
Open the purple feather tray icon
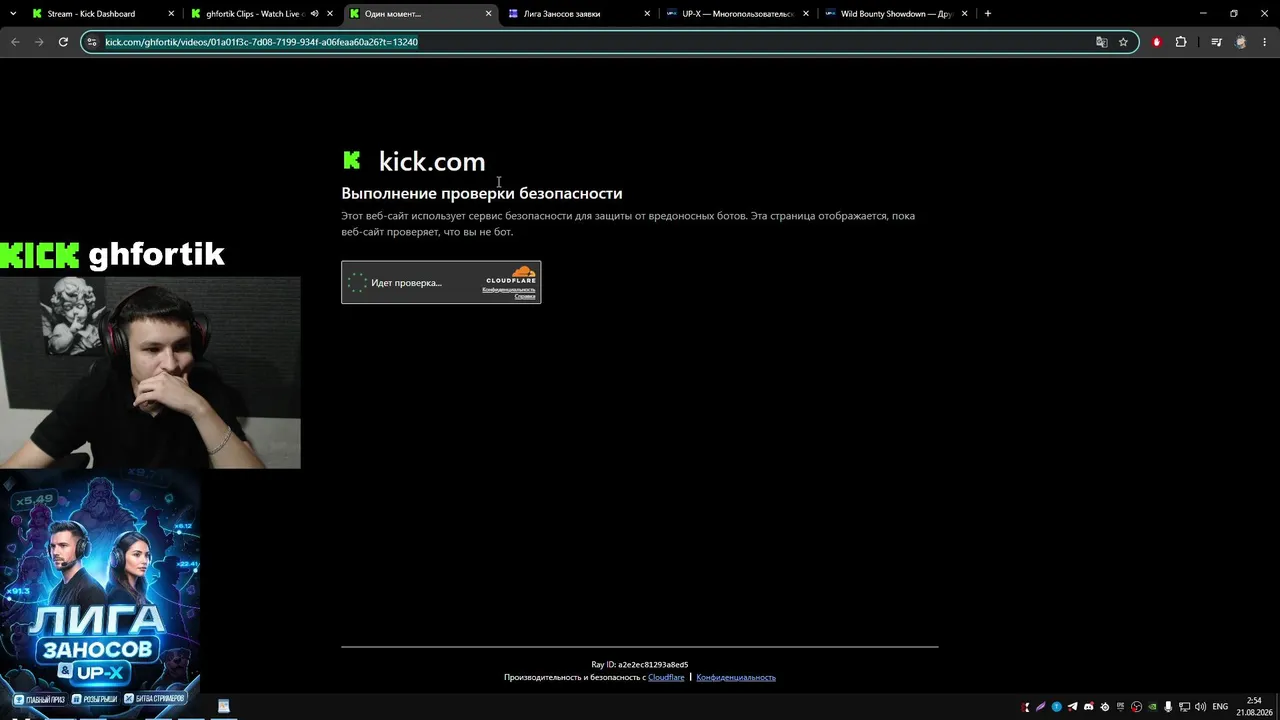pos(1041,707)
